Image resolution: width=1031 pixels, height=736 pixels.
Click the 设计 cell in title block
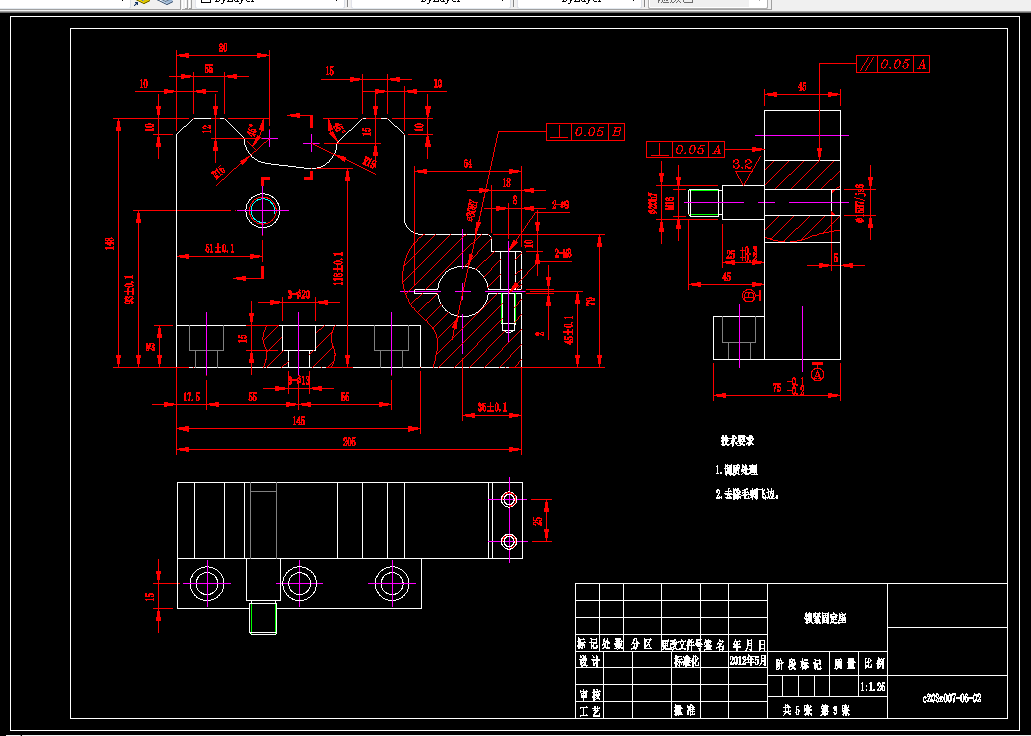[x=588, y=661]
